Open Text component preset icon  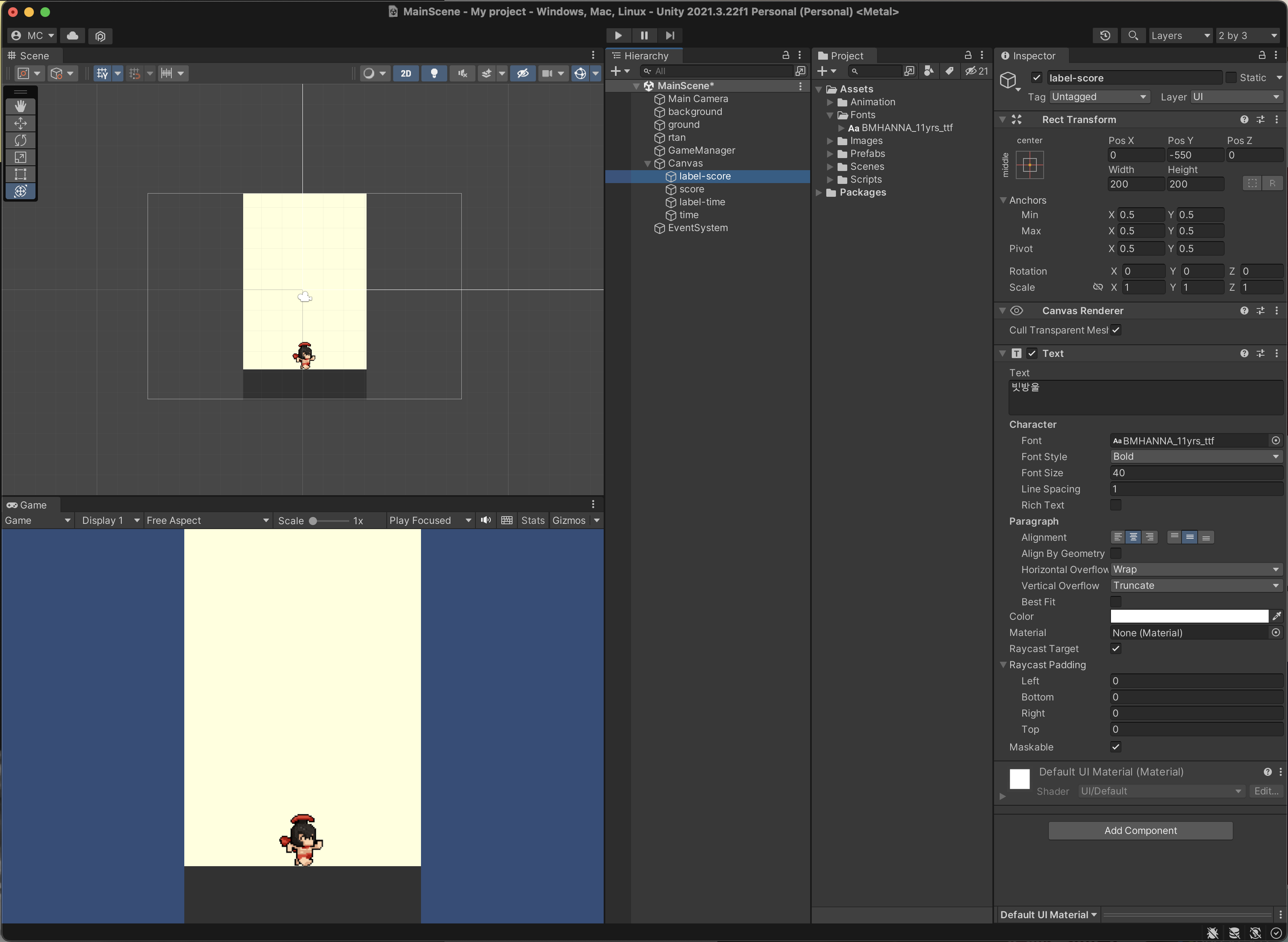coord(1261,354)
